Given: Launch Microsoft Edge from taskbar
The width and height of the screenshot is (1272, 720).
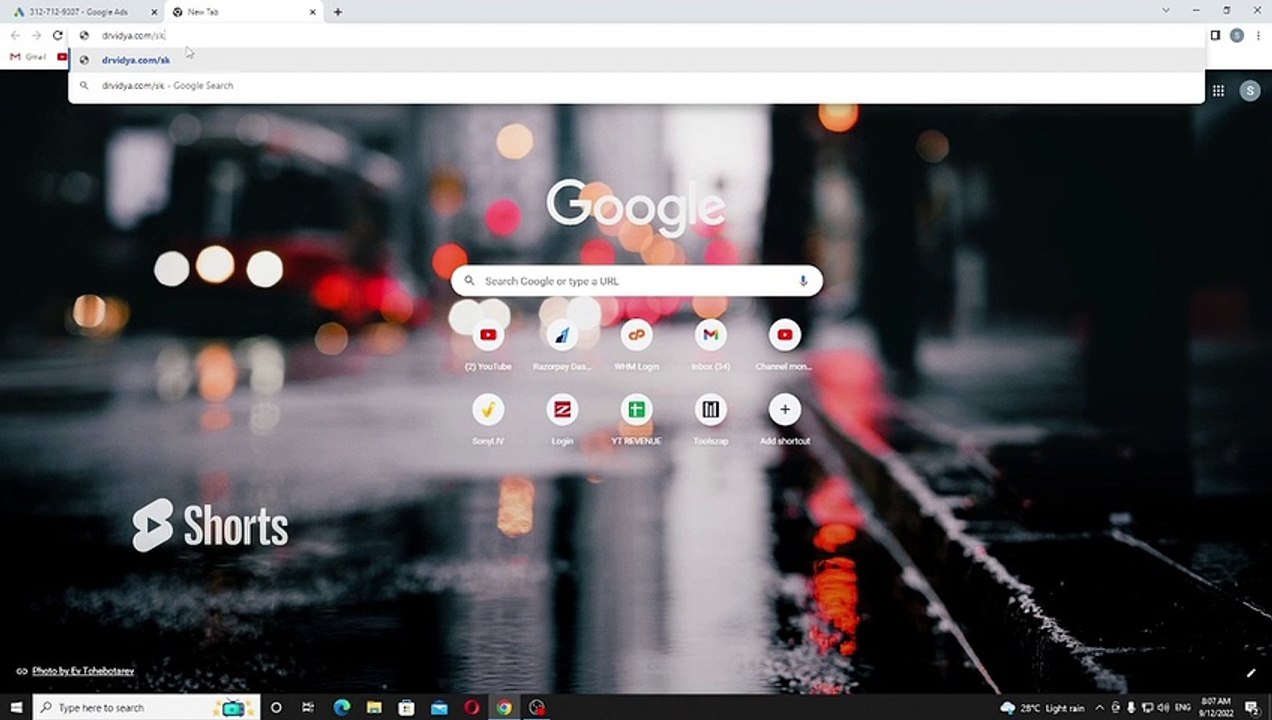Looking at the screenshot, I should pos(341,707).
